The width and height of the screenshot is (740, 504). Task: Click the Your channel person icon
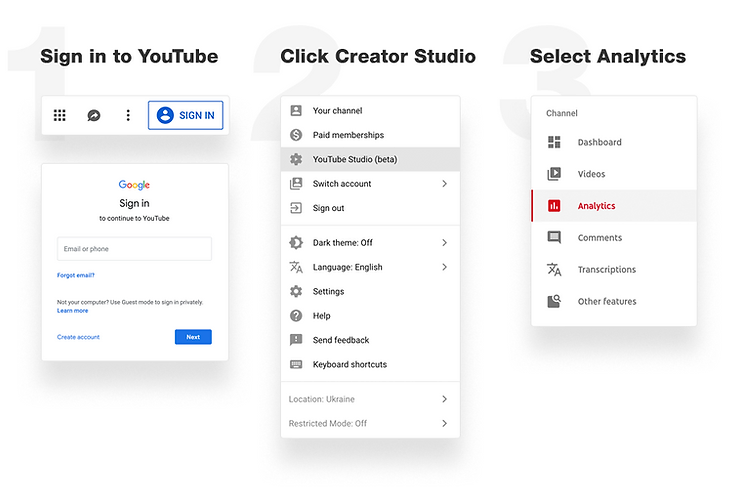point(296,110)
